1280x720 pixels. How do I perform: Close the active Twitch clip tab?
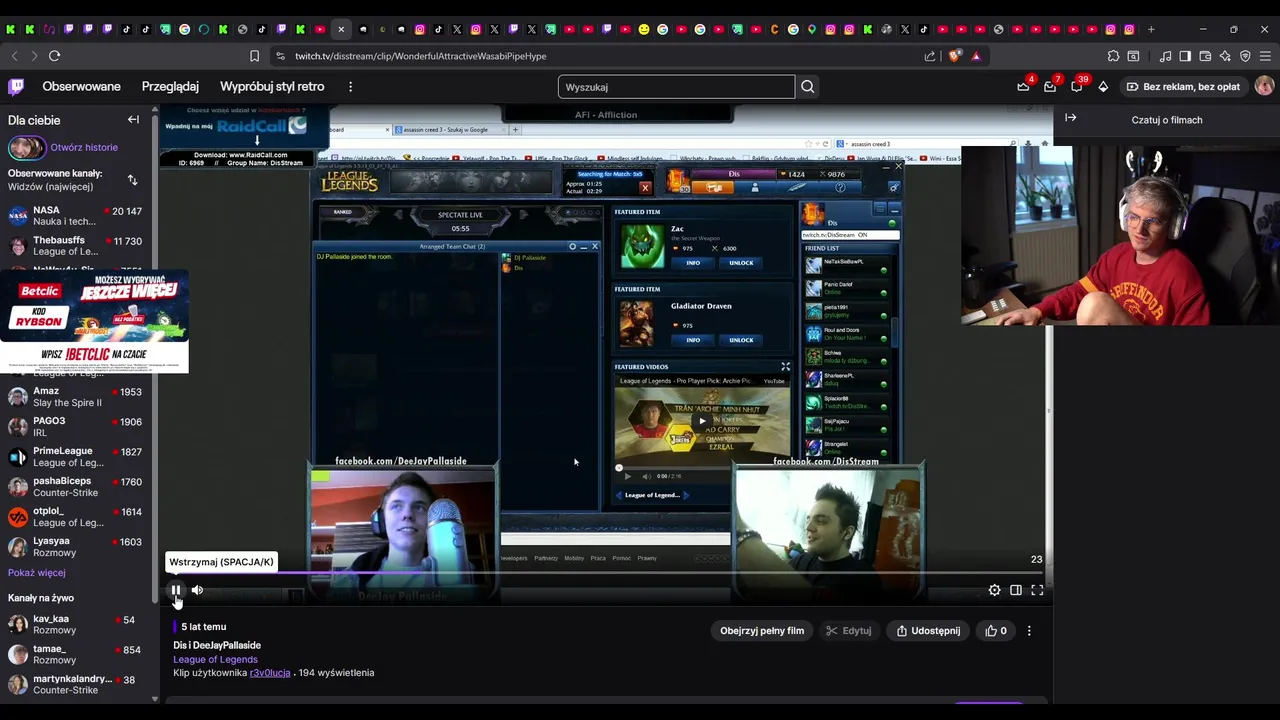[341, 29]
